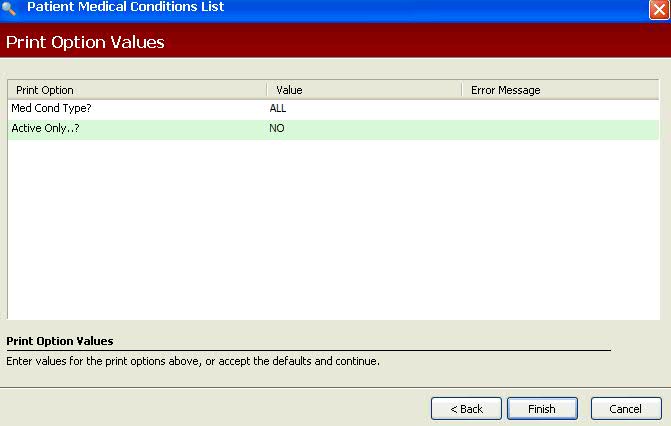Go back with the < Back button
This screenshot has width=671, height=426.
pos(466,409)
